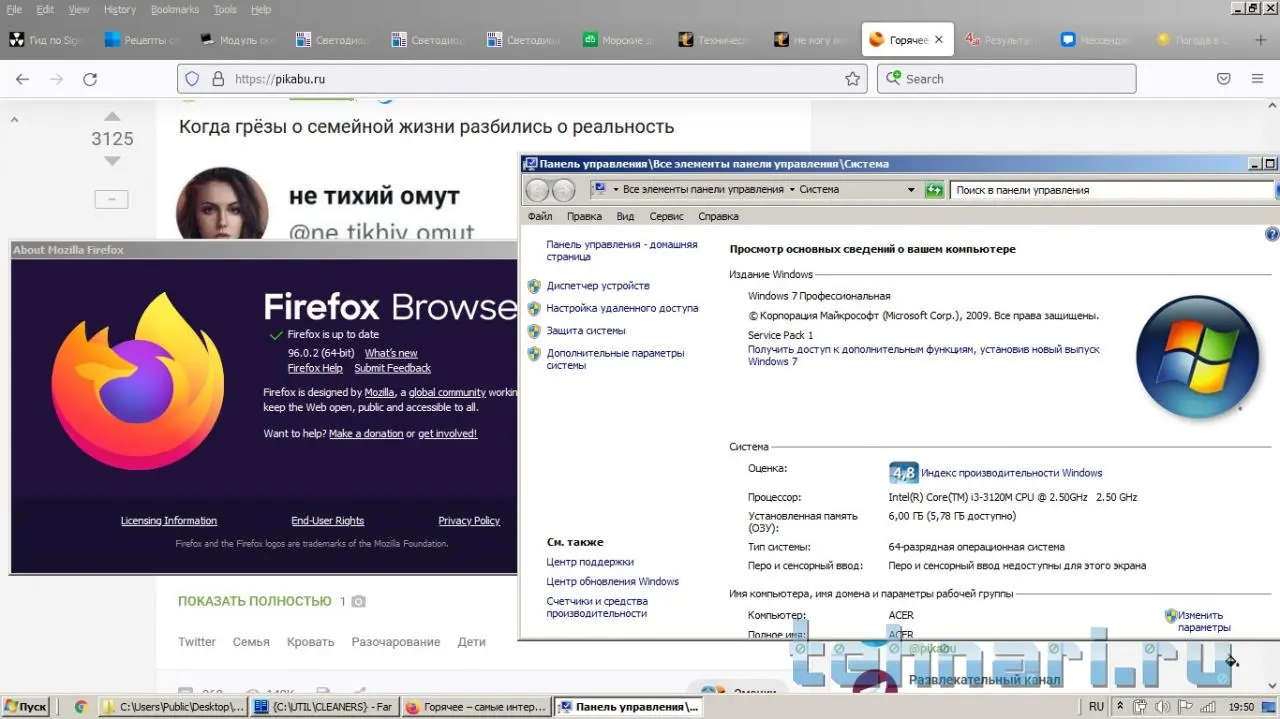The image size is (1280, 719).
Task: Go back in the Firefox toolbar
Action: click(22, 79)
